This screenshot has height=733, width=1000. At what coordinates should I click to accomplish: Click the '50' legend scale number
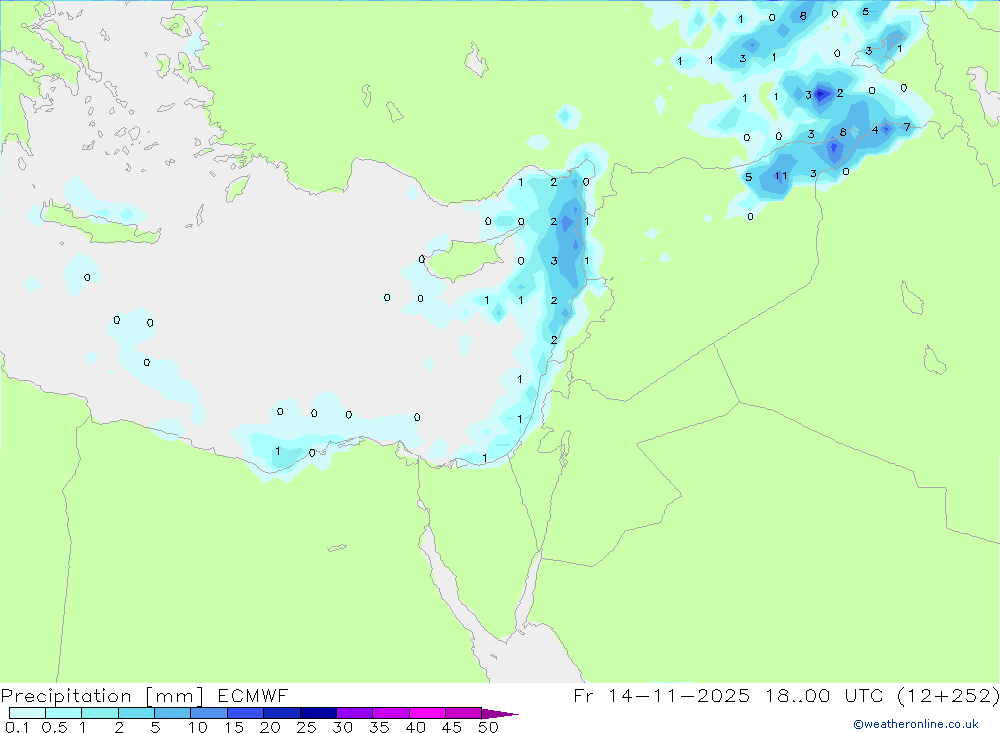(489, 727)
